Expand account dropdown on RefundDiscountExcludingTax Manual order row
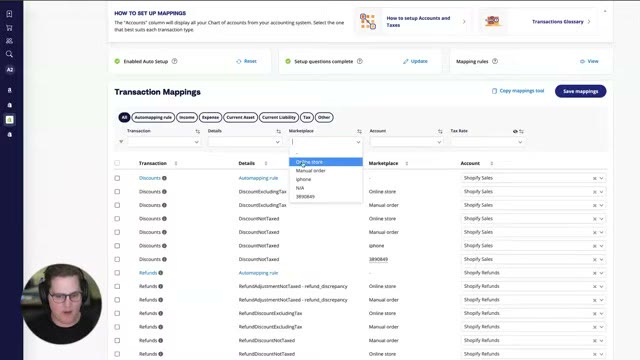The width and height of the screenshot is (640, 360). (601, 327)
